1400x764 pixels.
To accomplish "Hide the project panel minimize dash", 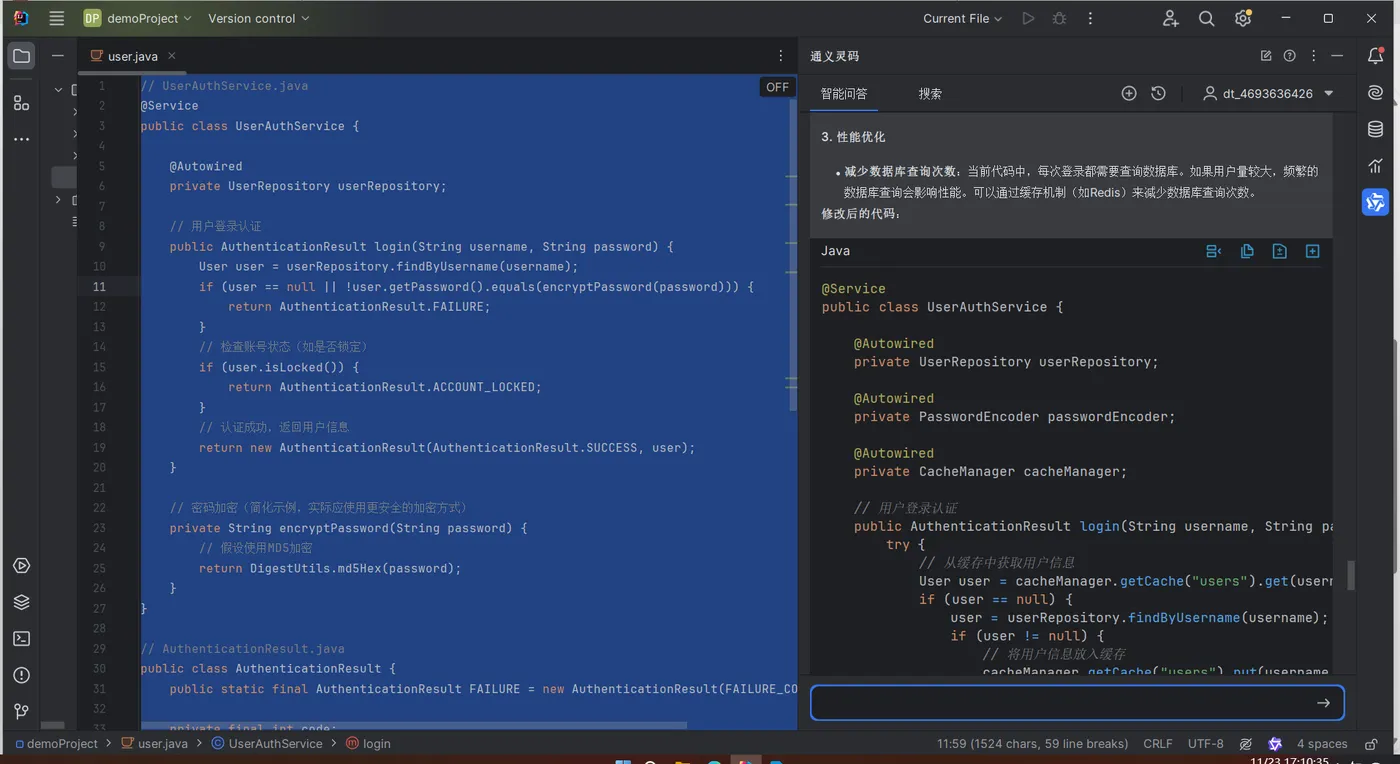I will (58, 56).
